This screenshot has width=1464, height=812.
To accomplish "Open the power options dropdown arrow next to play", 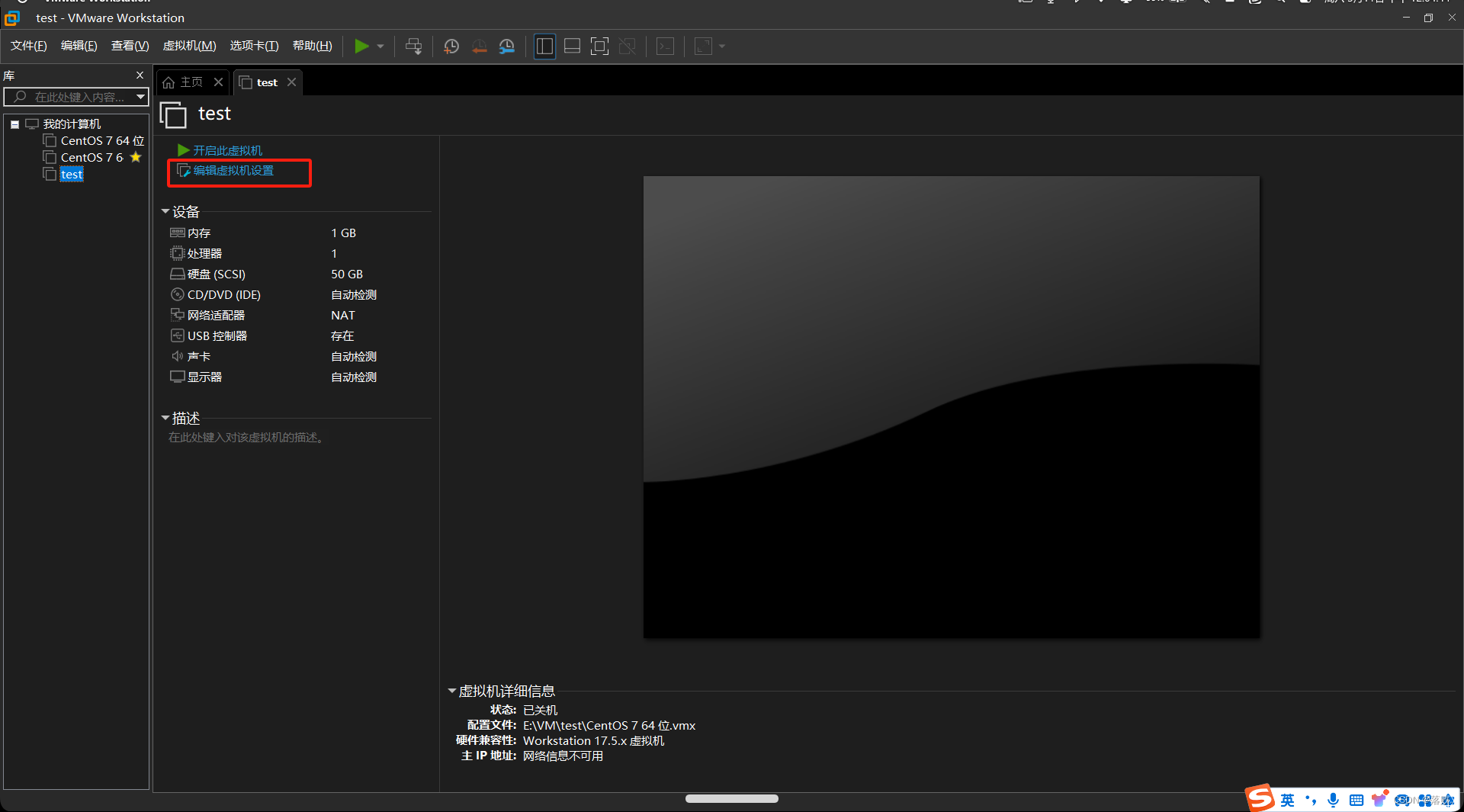I will tap(380, 47).
